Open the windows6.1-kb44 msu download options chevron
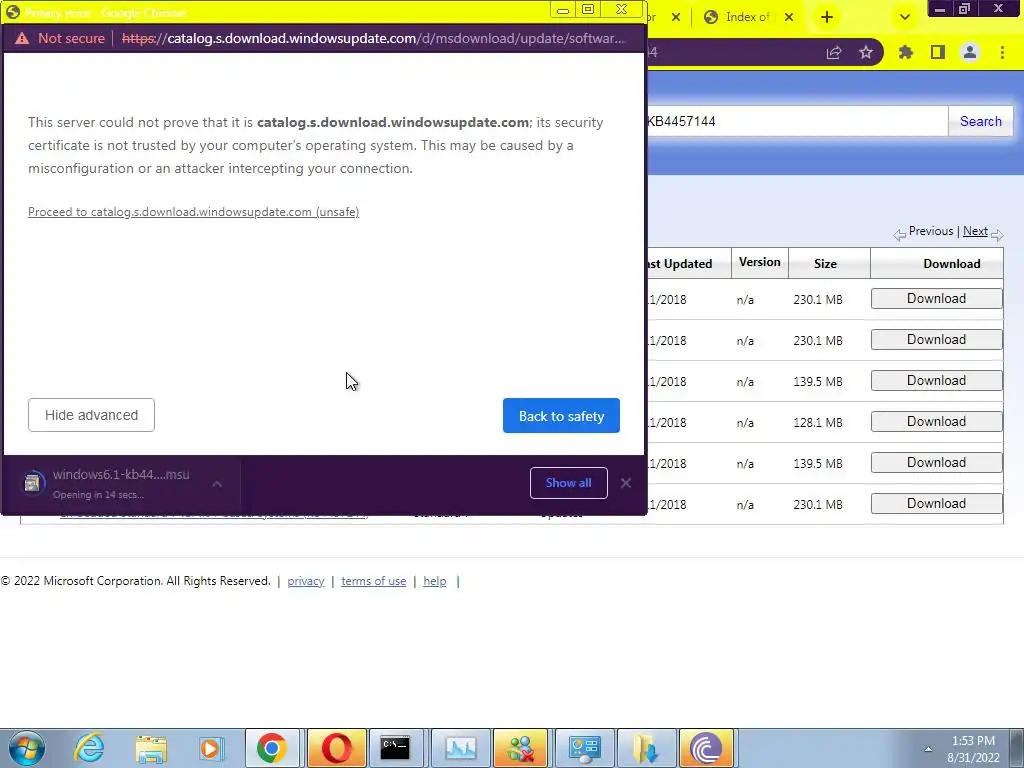This screenshot has height=768, width=1024. pyautogui.click(x=217, y=484)
